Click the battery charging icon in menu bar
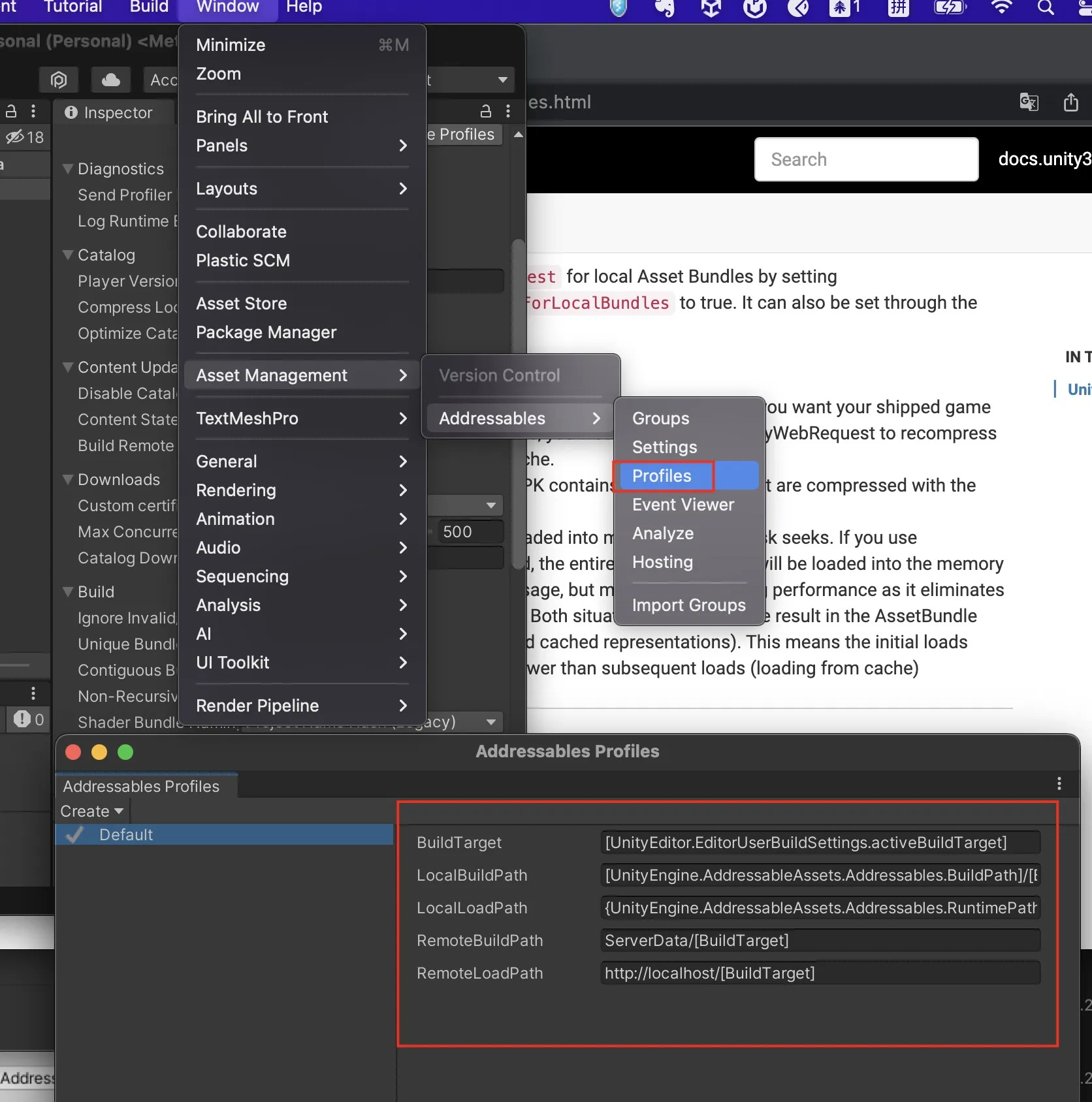 coord(949,7)
